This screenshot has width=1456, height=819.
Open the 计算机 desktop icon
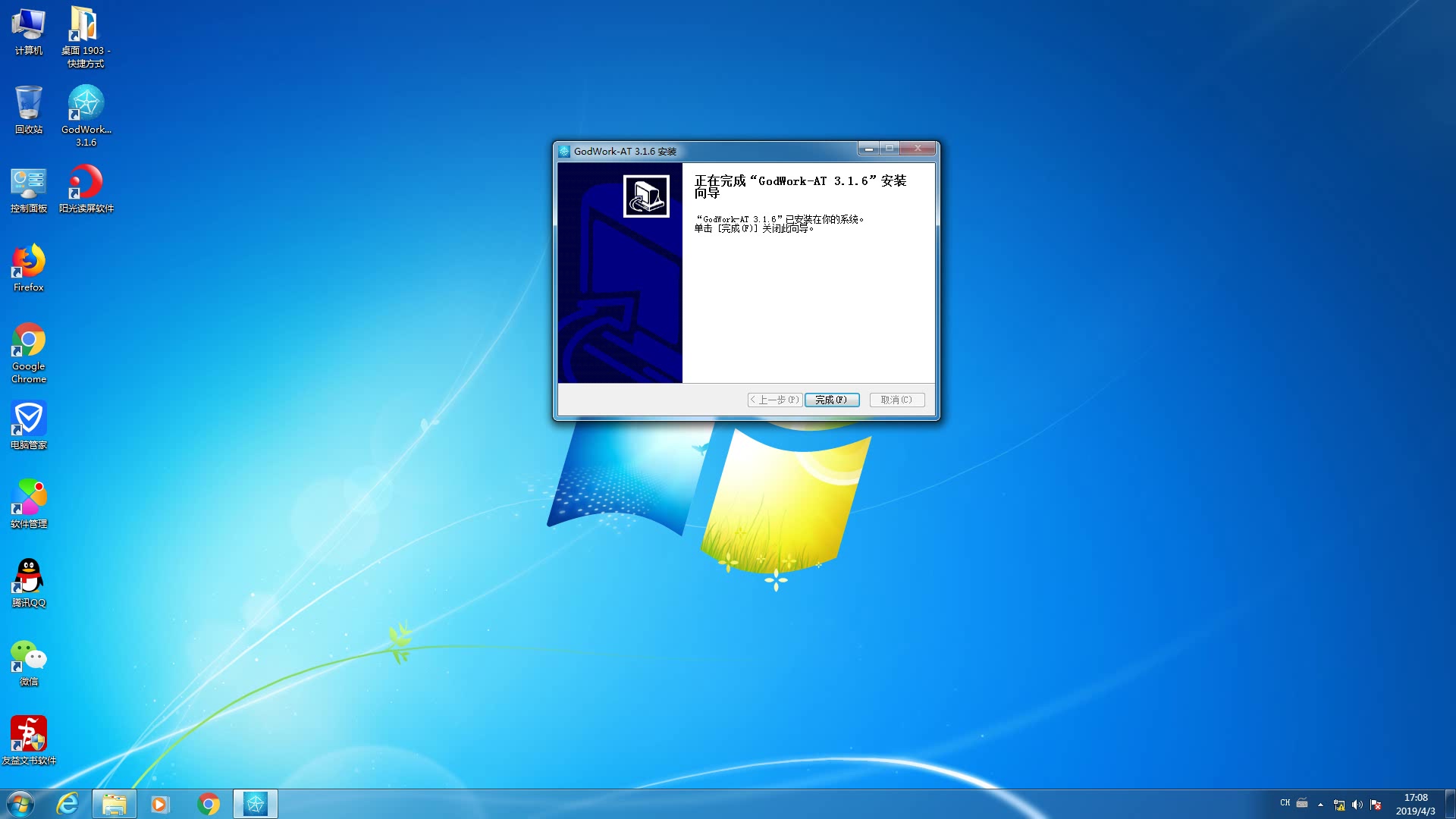(x=29, y=33)
